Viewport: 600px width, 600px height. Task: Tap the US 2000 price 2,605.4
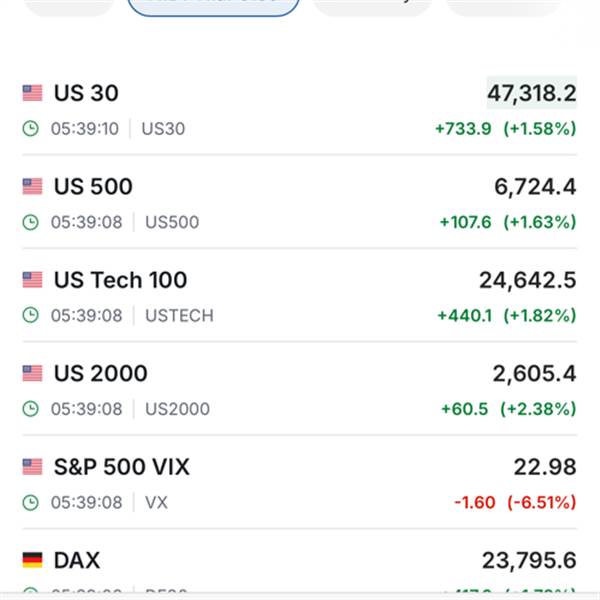pyautogui.click(x=534, y=374)
